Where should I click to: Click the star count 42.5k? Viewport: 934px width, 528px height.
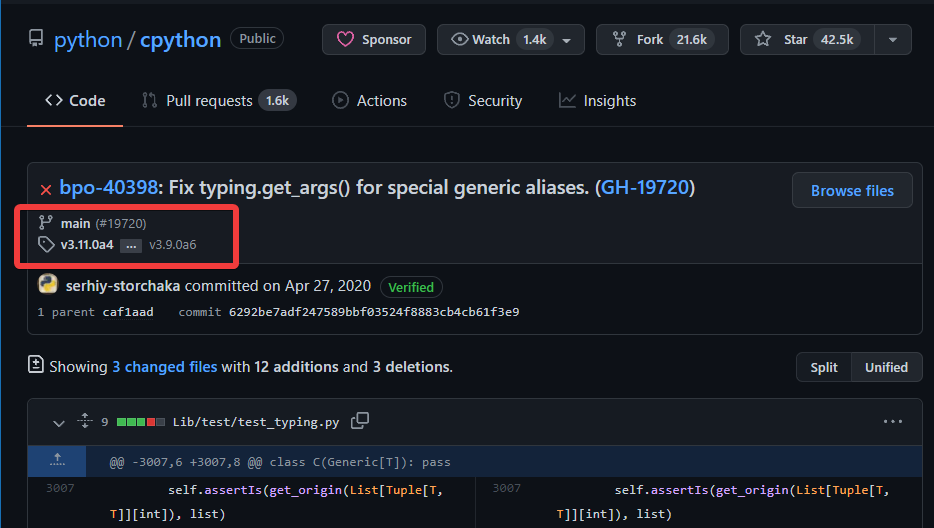coord(837,39)
